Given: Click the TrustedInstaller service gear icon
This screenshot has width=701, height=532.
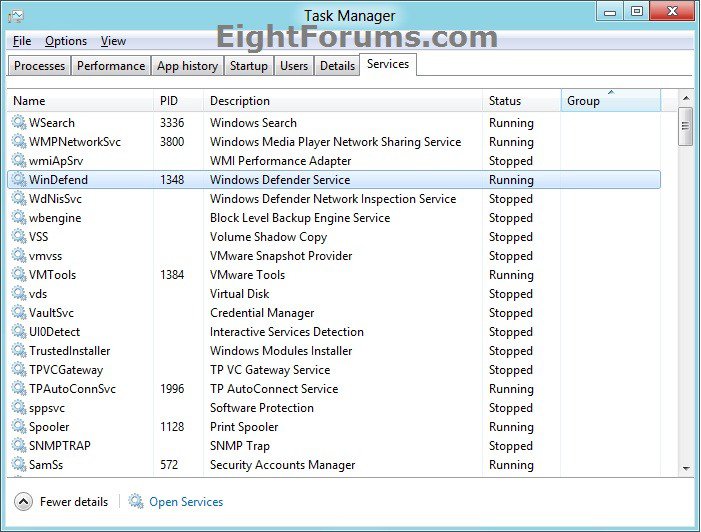Looking at the screenshot, I should click(x=19, y=351).
